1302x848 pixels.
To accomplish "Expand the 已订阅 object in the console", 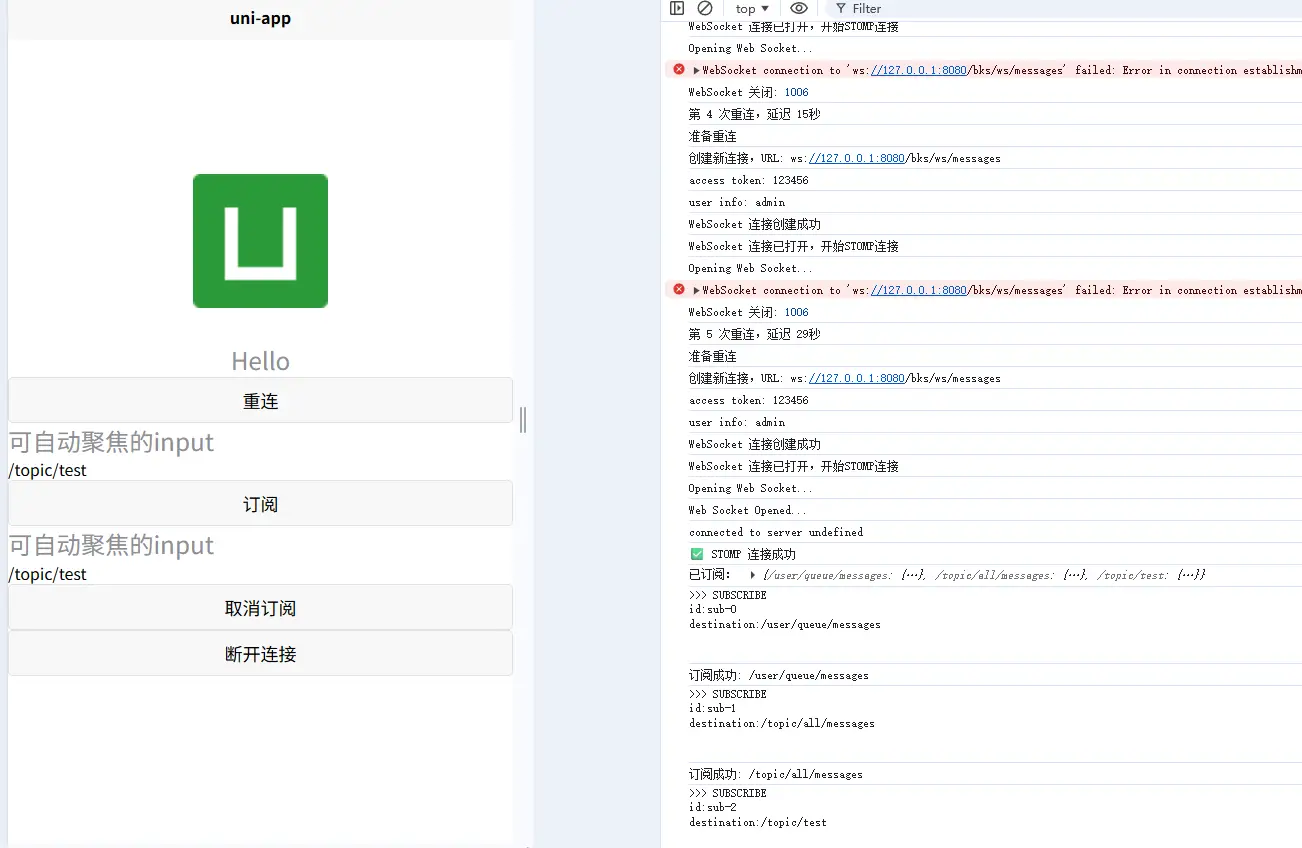I will 752,575.
